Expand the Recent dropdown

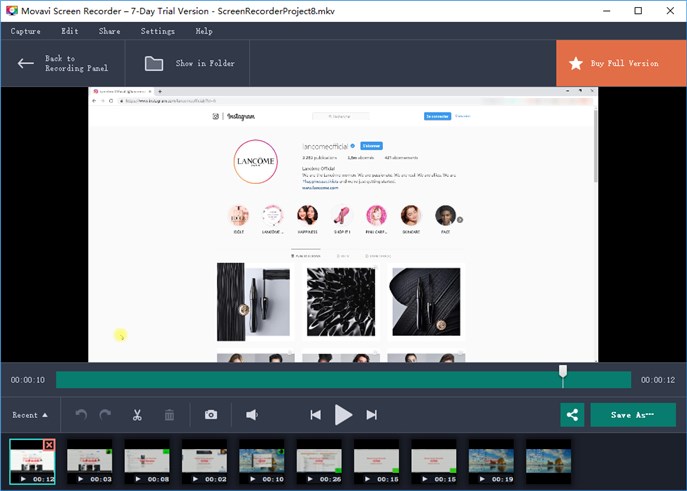(30, 415)
